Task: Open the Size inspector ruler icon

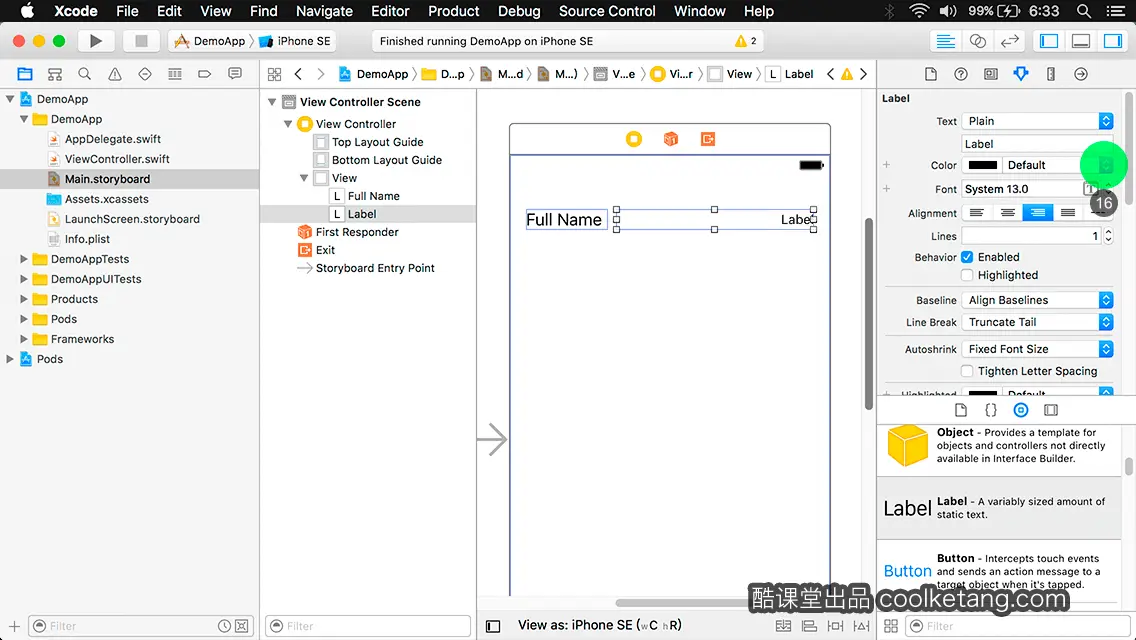Action: (1051, 74)
